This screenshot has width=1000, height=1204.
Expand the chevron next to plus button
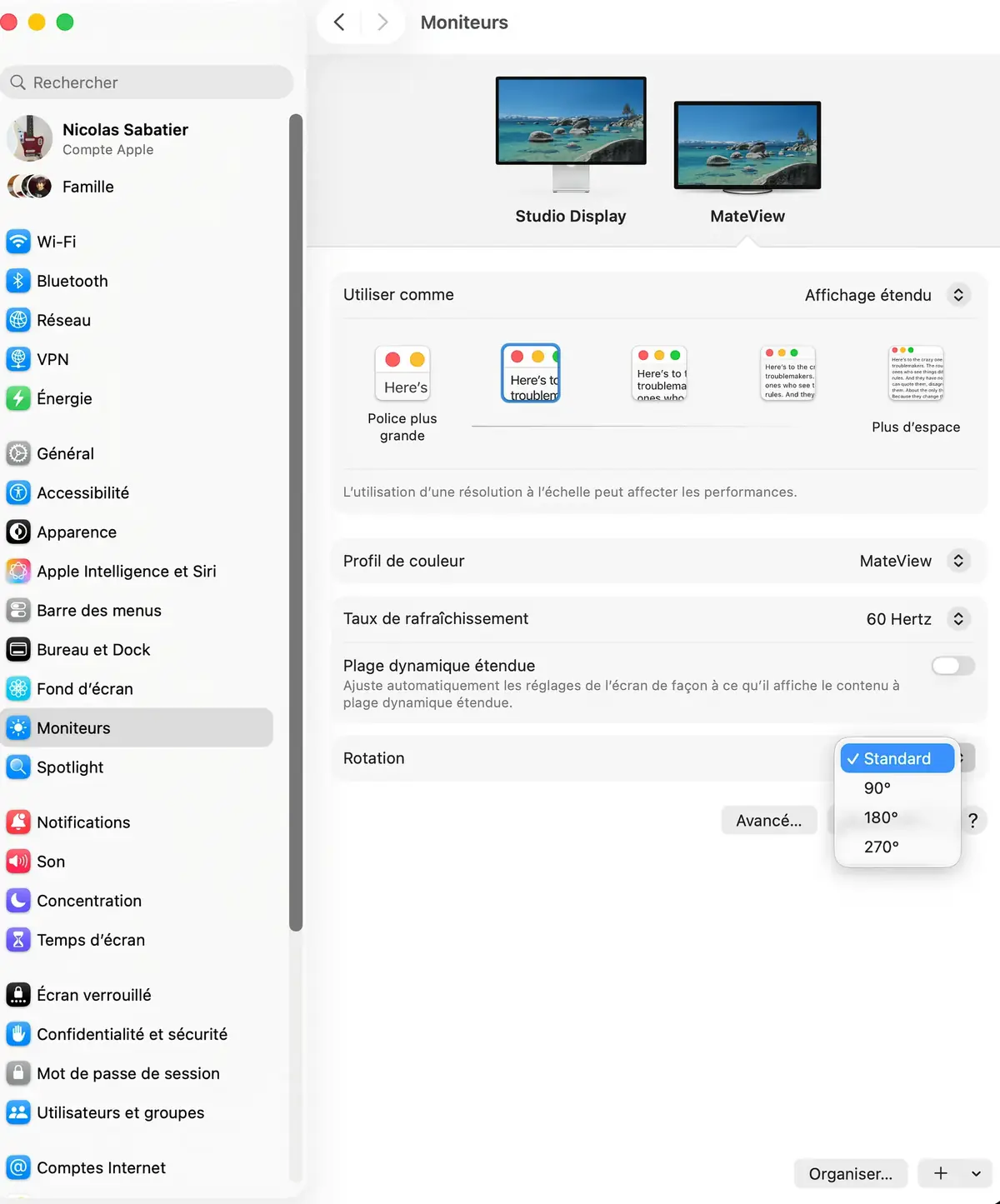coord(976,1173)
